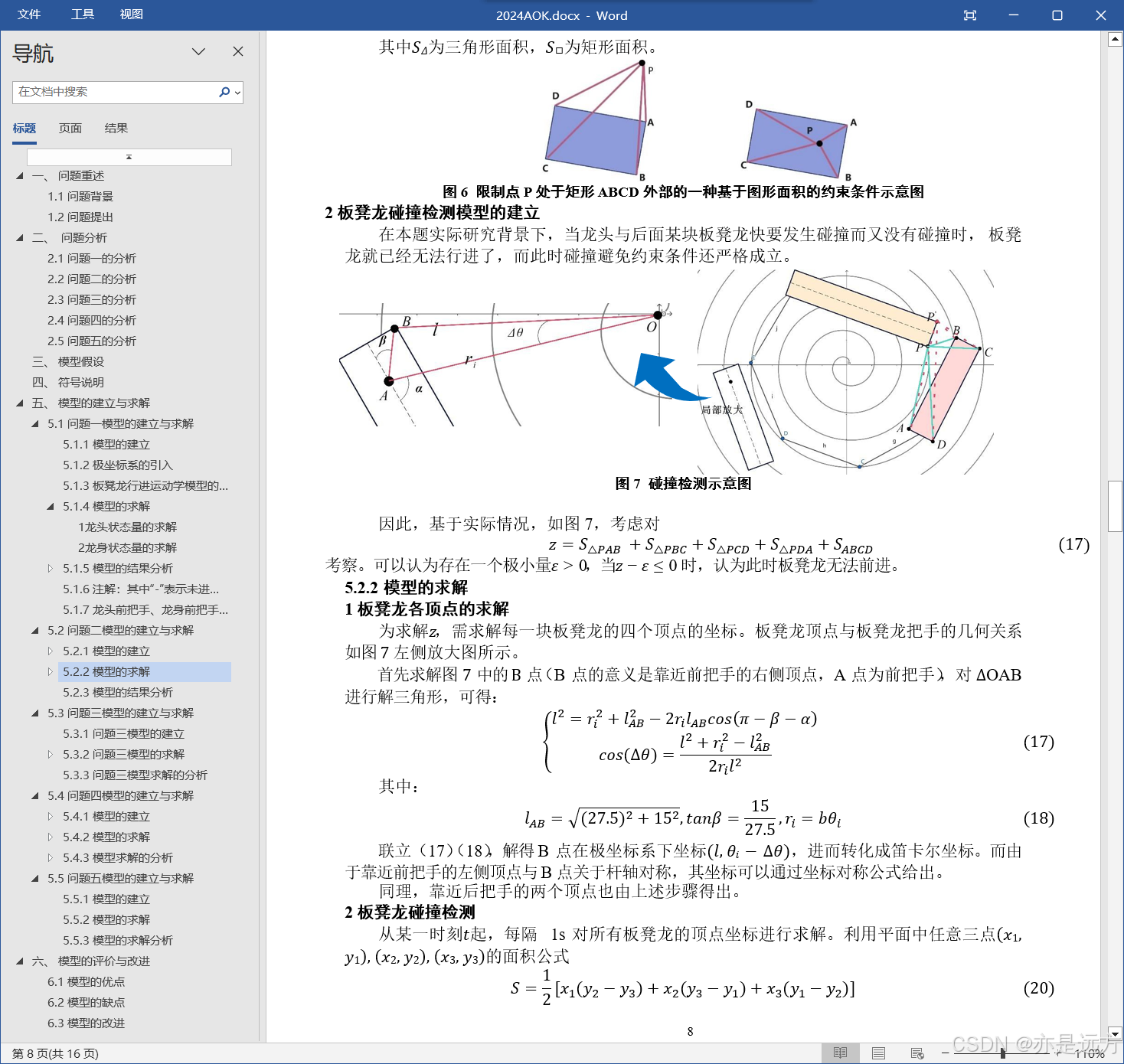Expand 5.3.2 问题三模型的求解 node
The width and height of the screenshot is (1124, 1064).
tap(51, 755)
